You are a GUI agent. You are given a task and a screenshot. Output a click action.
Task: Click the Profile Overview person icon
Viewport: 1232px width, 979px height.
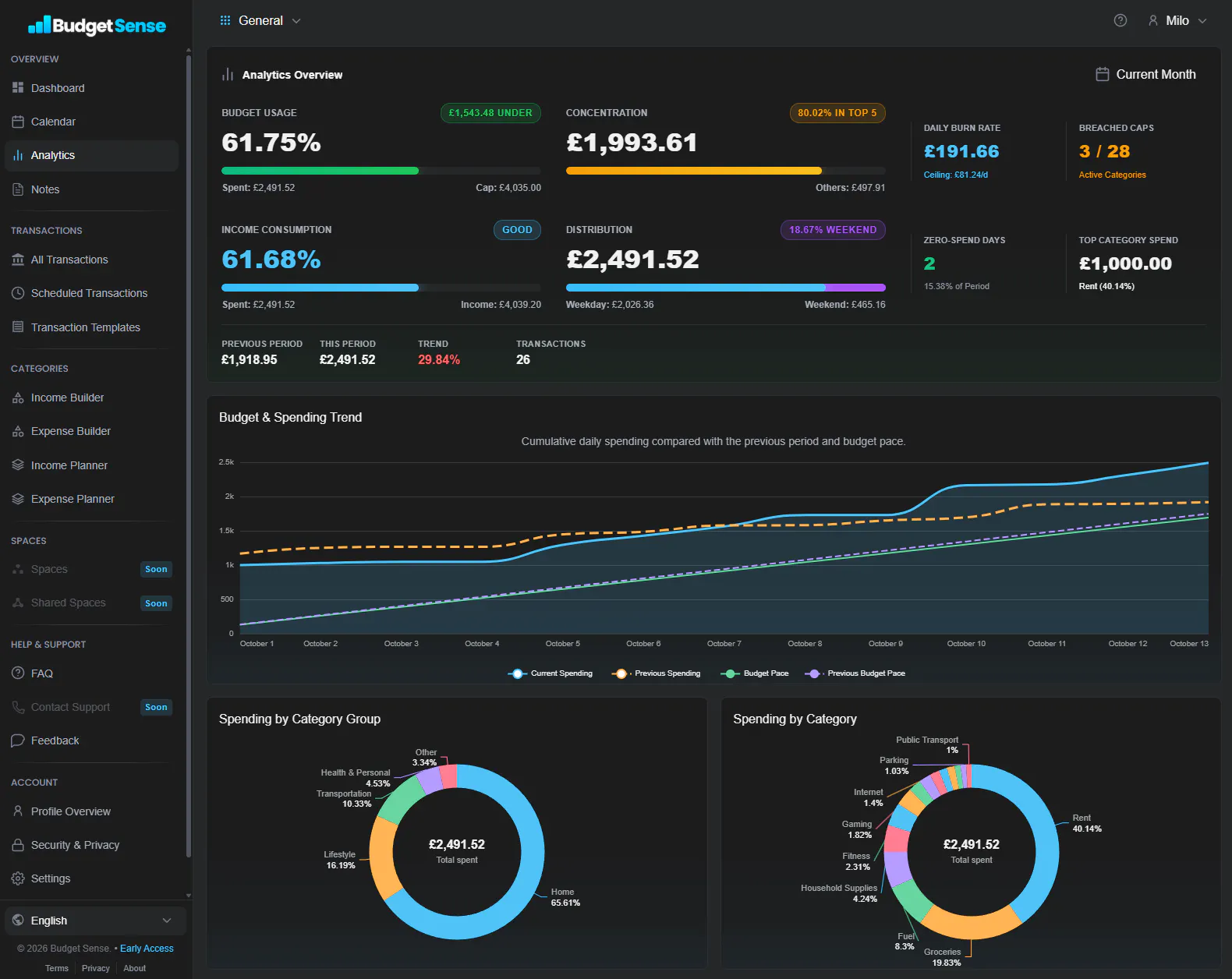pos(18,811)
